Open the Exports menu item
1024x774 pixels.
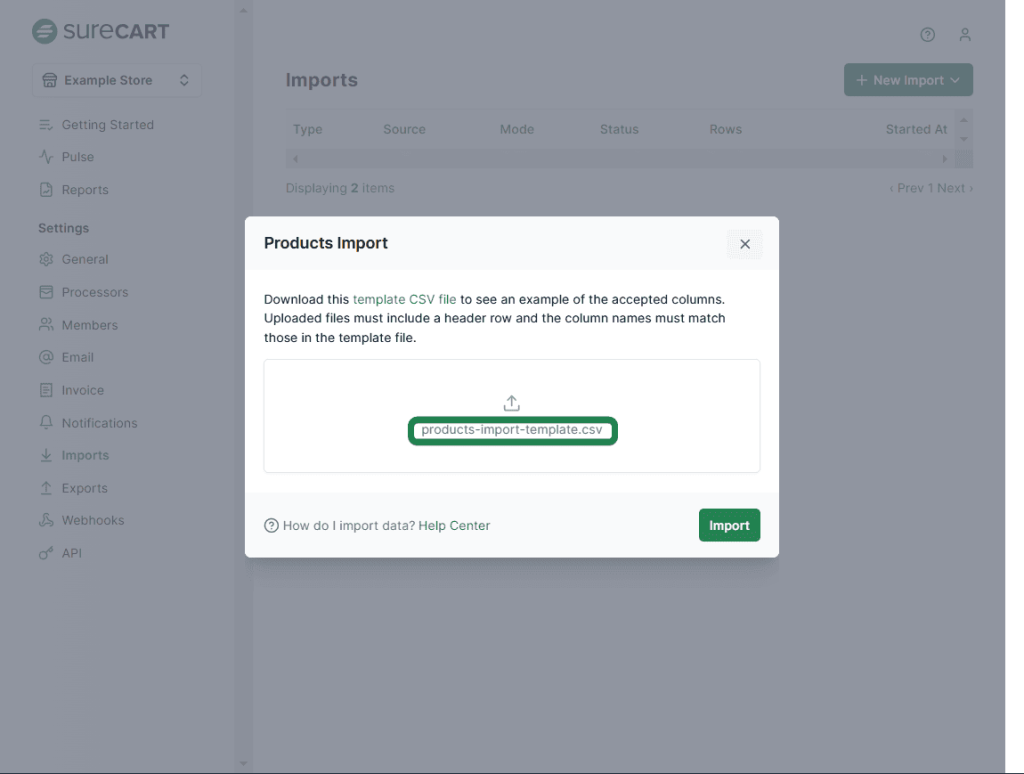click(x=84, y=488)
